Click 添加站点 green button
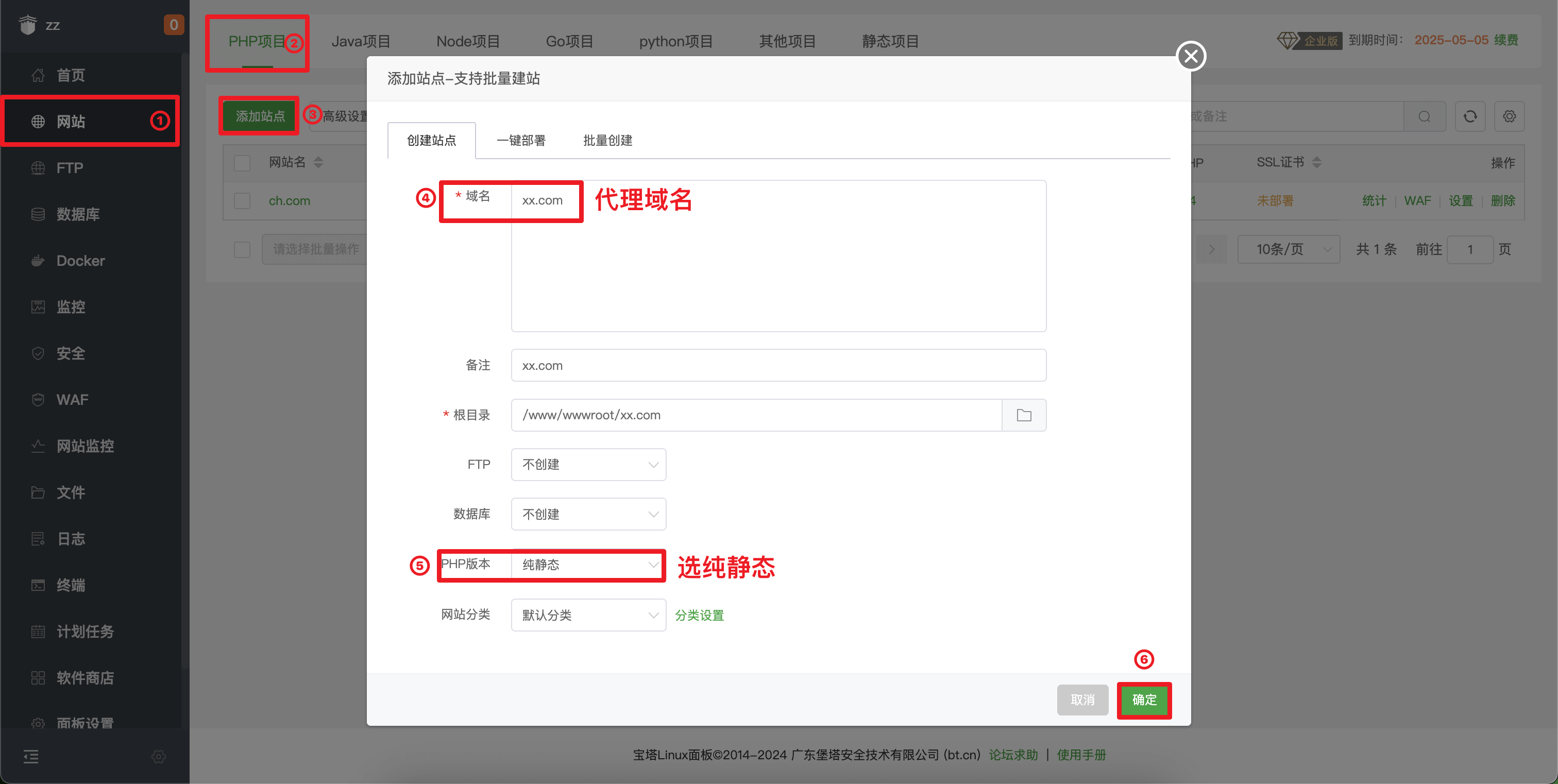 [261, 117]
